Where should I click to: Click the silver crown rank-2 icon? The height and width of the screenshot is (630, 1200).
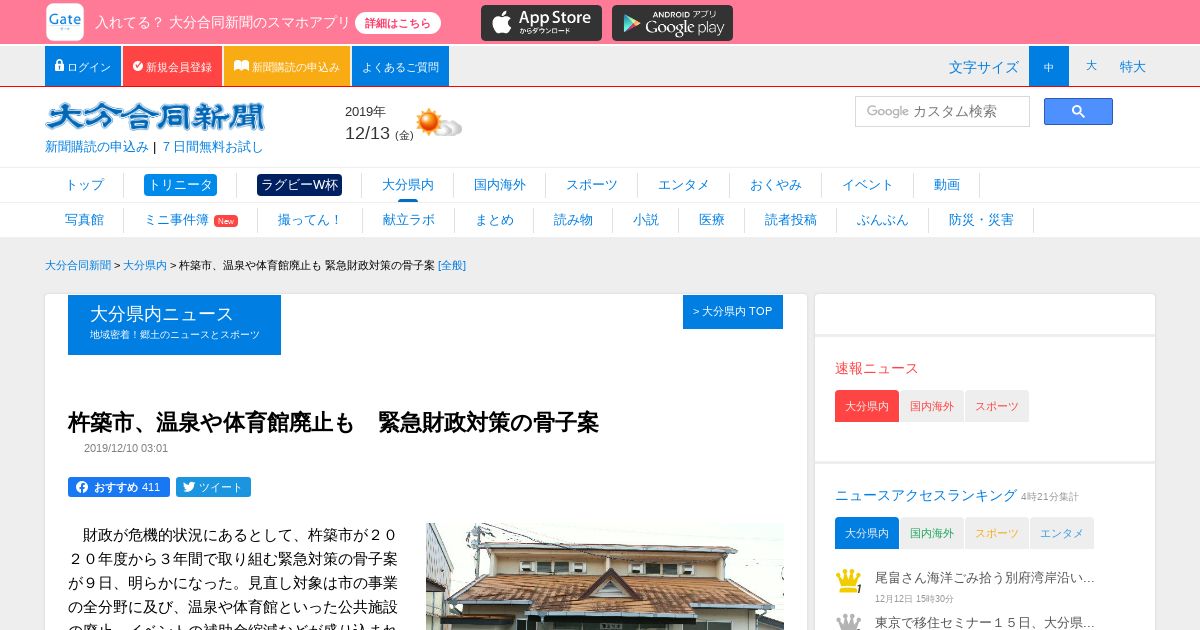(x=848, y=622)
